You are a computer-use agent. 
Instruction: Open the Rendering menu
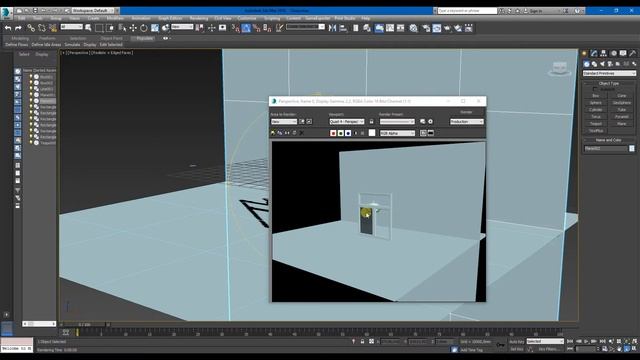[199, 18]
